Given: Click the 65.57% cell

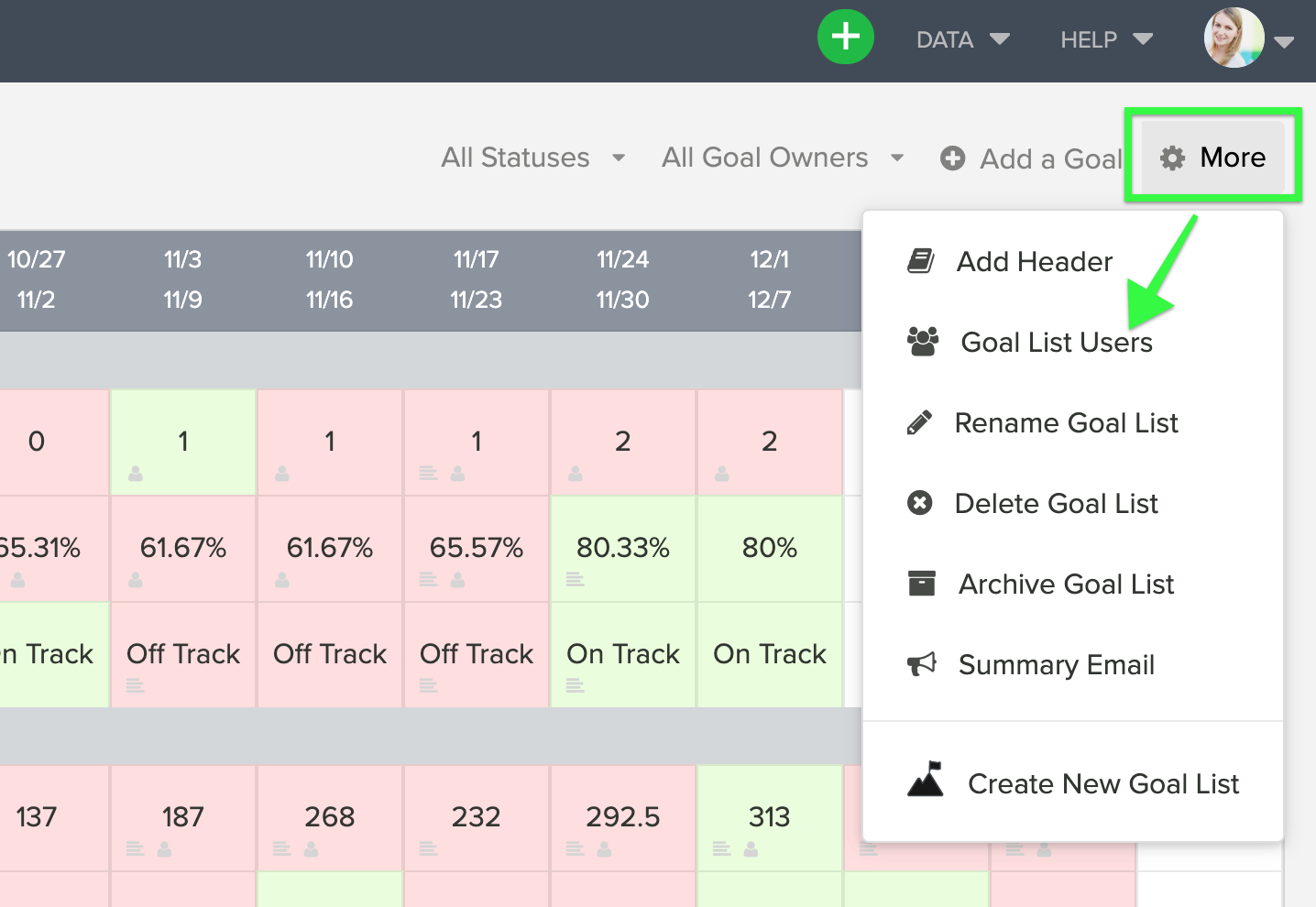Looking at the screenshot, I should pos(477,548).
